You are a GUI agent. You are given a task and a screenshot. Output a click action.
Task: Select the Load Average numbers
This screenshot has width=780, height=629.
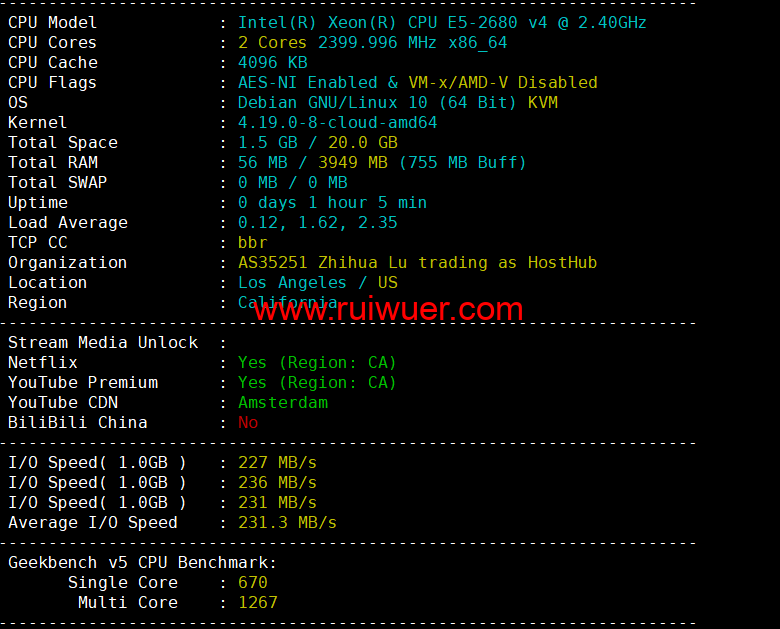[x=317, y=222]
